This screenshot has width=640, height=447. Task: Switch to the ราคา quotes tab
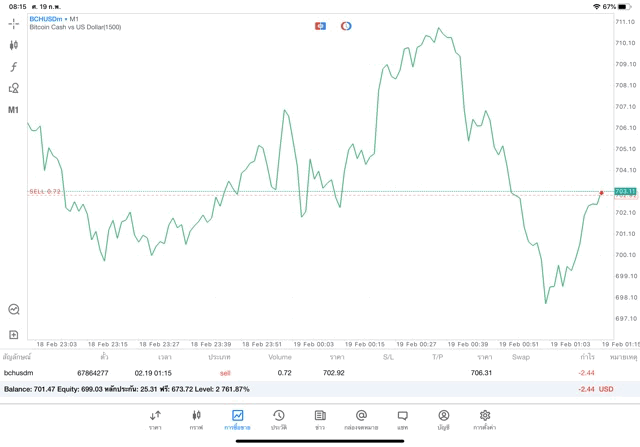[155, 419]
